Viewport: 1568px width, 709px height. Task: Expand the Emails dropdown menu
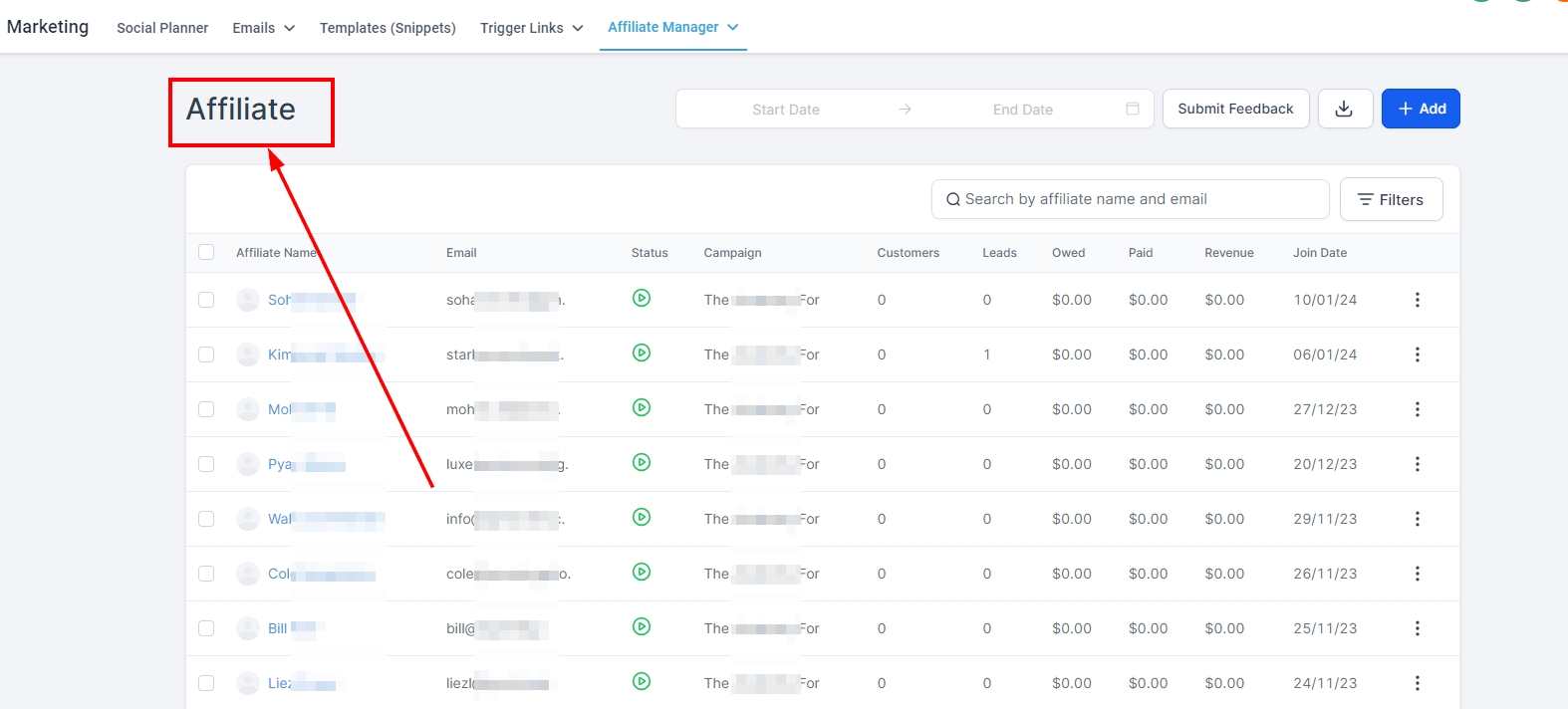264,28
